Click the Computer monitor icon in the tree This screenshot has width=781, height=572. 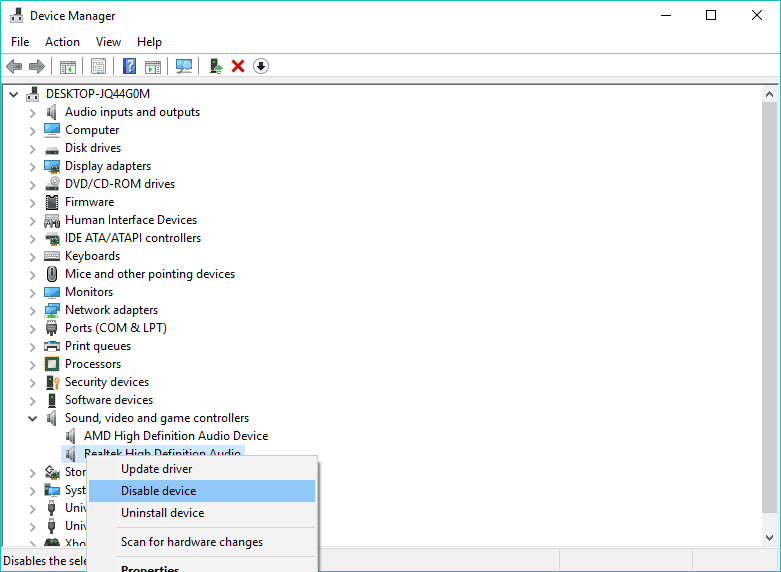tap(52, 130)
